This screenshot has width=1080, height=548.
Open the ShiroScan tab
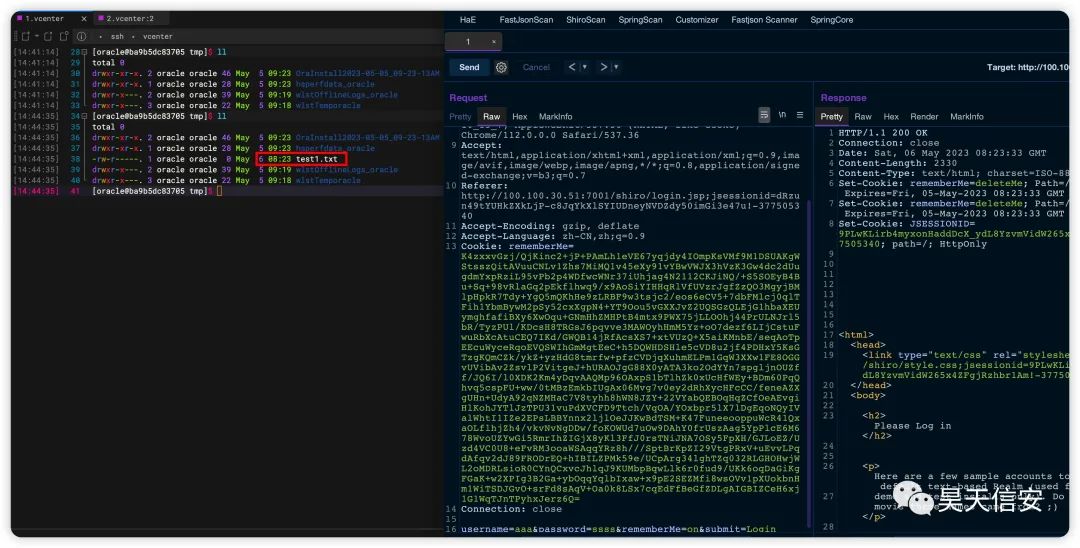[585, 20]
